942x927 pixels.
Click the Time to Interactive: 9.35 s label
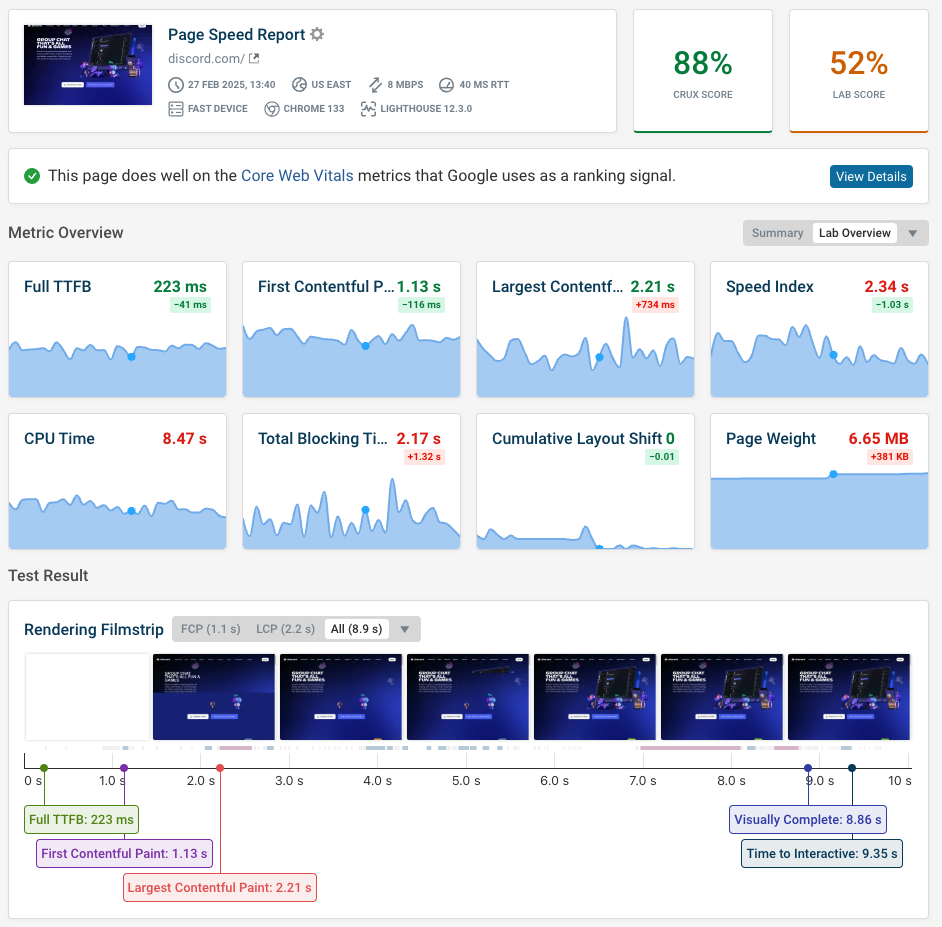(822, 854)
